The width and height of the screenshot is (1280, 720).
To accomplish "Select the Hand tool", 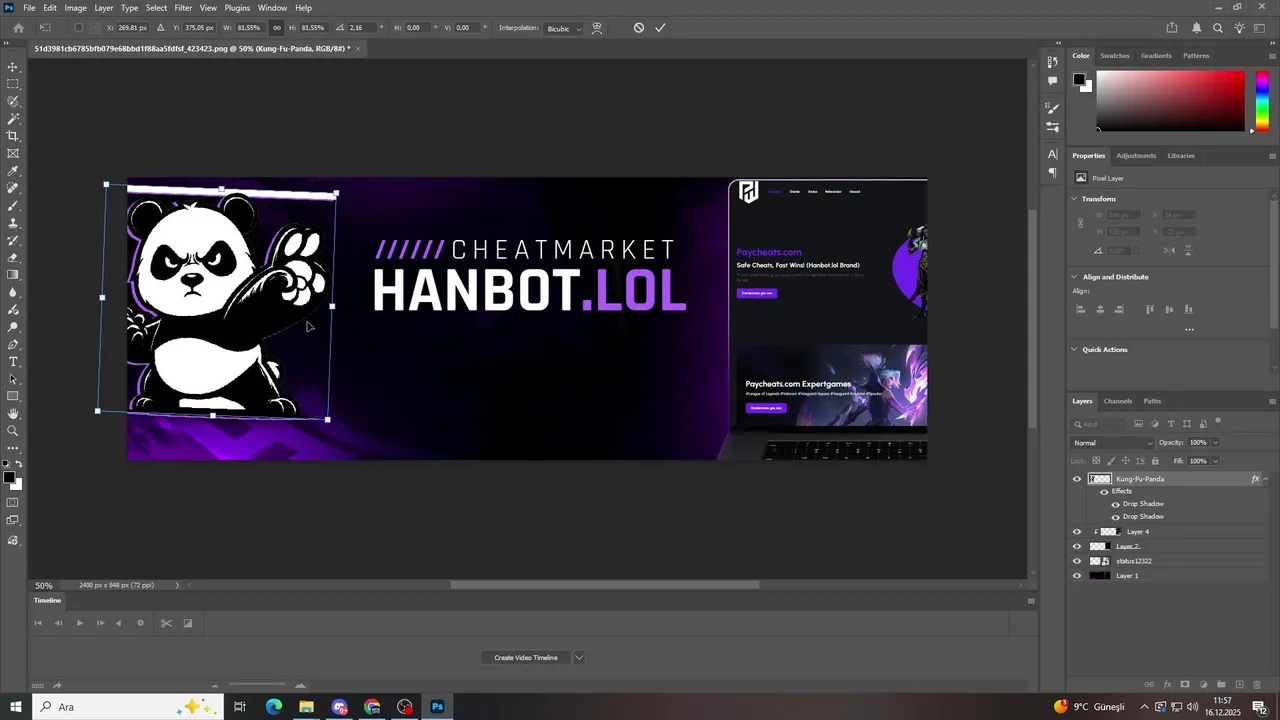I will 13,414.
